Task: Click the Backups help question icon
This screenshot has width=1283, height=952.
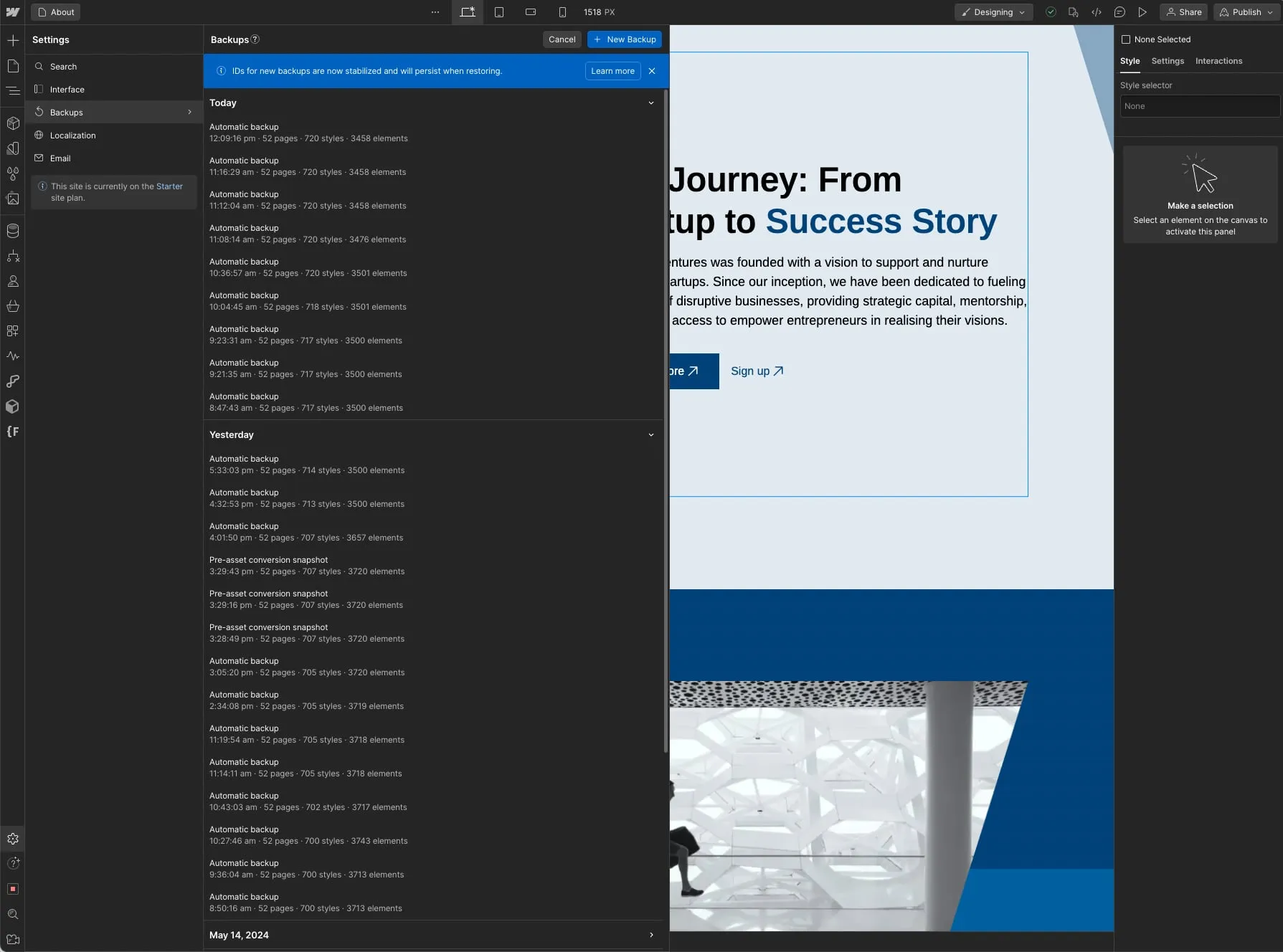Action: 255,39
